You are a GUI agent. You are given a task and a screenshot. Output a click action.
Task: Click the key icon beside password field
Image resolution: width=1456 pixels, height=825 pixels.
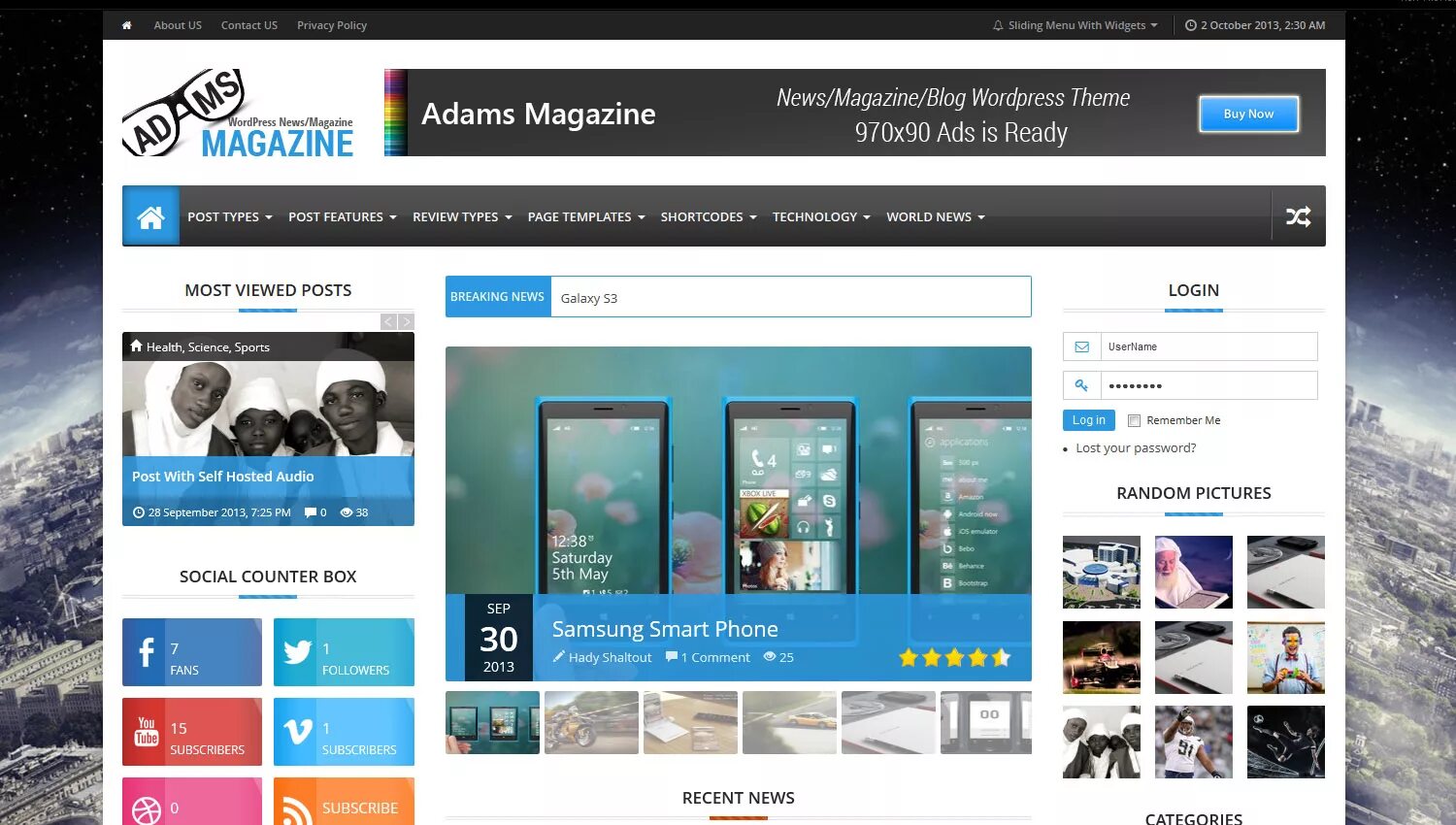click(1082, 385)
